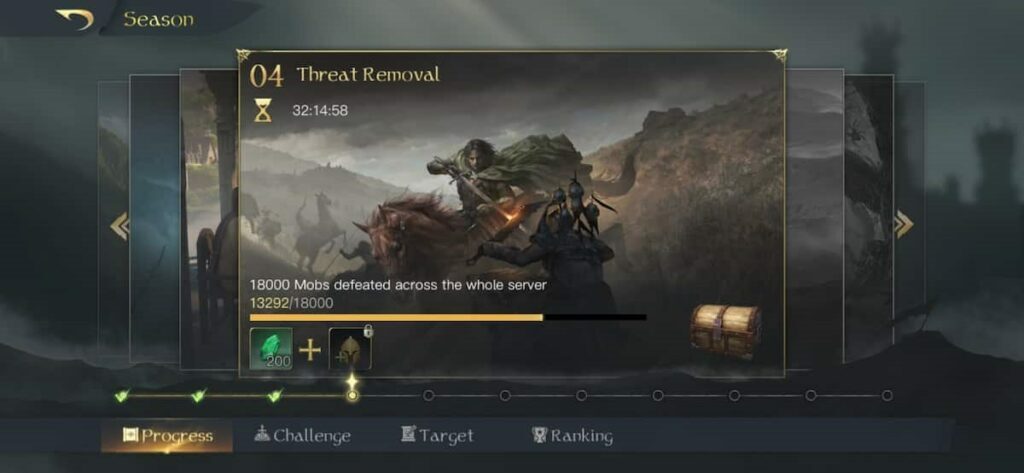1024x473 pixels.
Task: Open the wooden treasure chest reward
Action: tap(726, 330)
